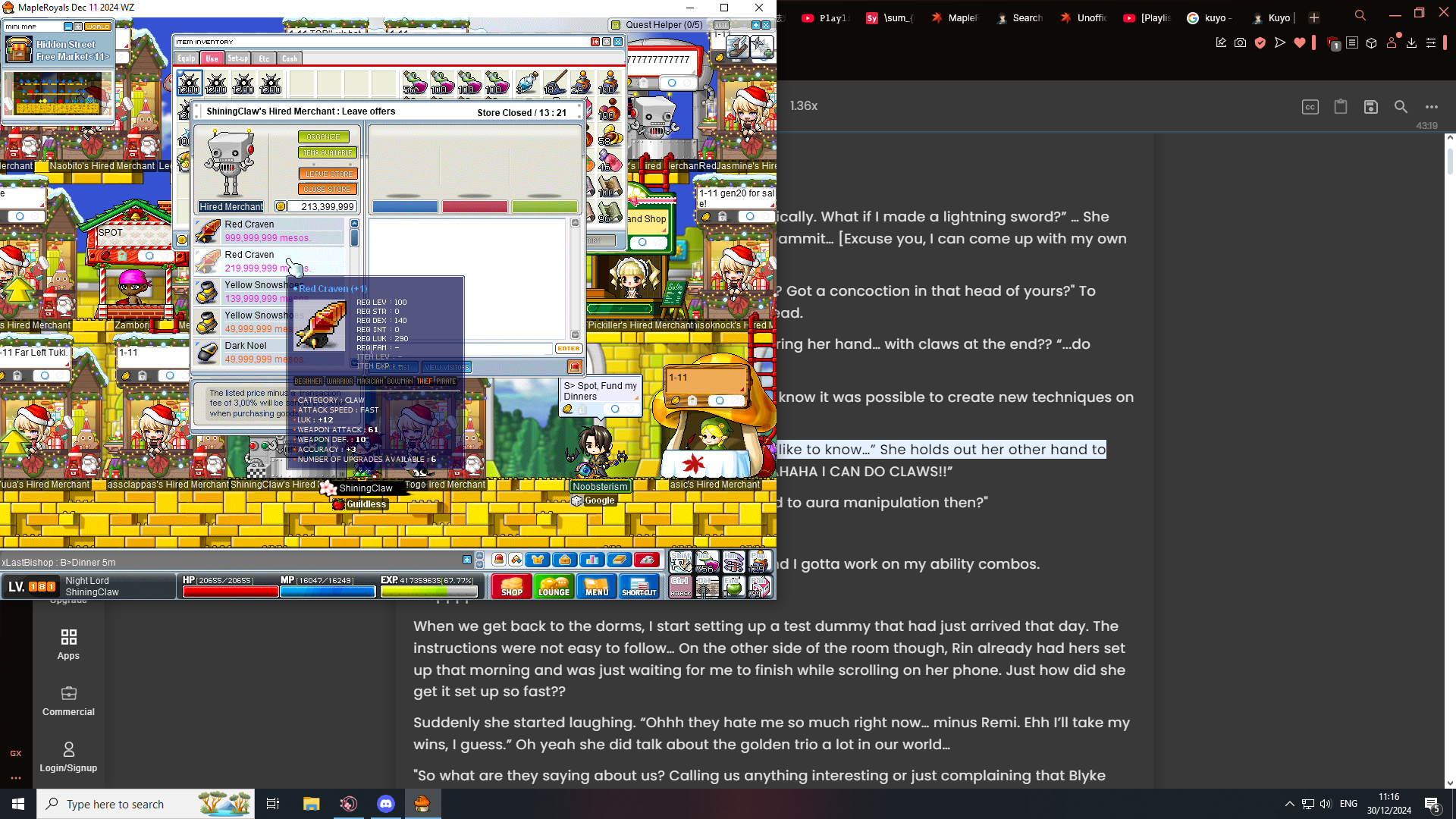1456x819 pixels.
Task: Open the skill book icon
Action: point(619,560)
